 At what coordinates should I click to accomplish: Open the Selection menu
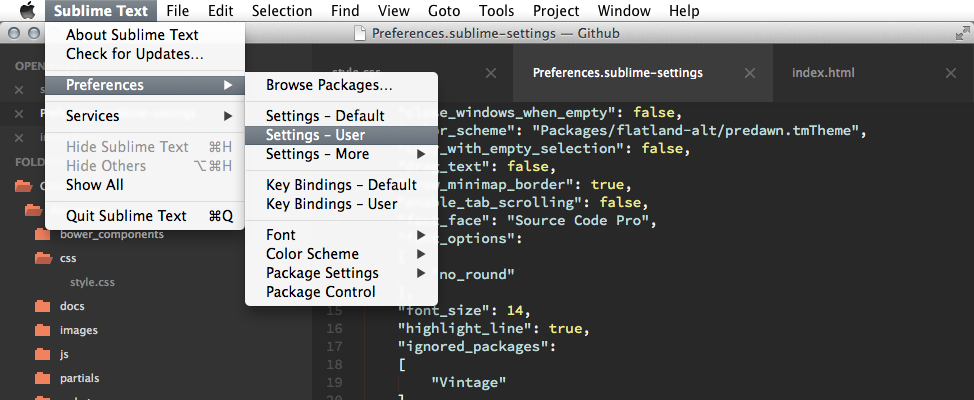click(282, 11)
